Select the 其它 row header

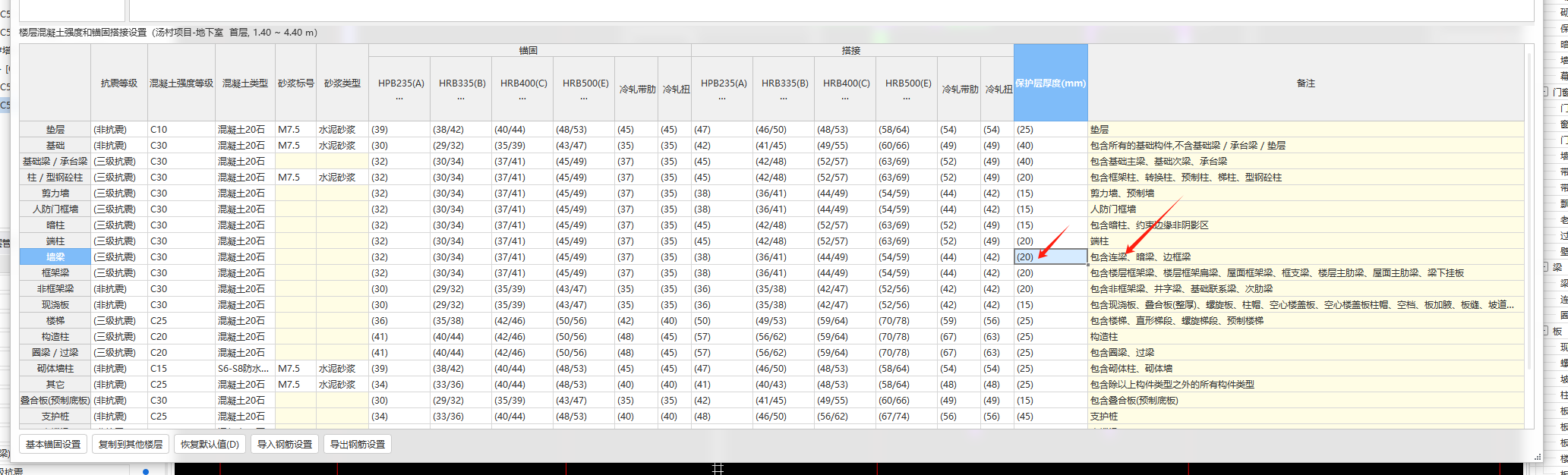click(x=55, y=385)
